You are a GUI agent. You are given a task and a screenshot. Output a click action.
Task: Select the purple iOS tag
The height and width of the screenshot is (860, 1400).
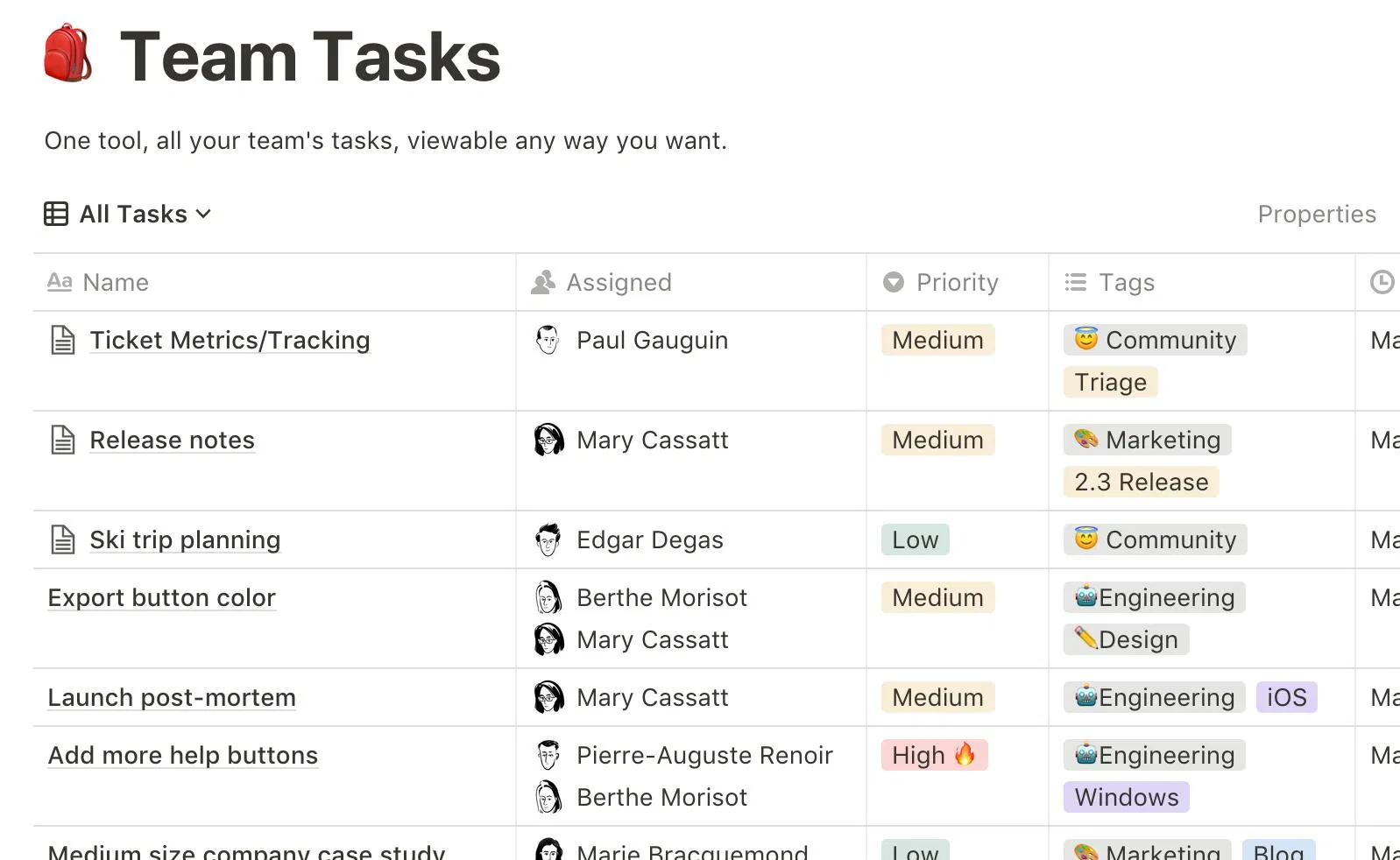(1286, 697)
